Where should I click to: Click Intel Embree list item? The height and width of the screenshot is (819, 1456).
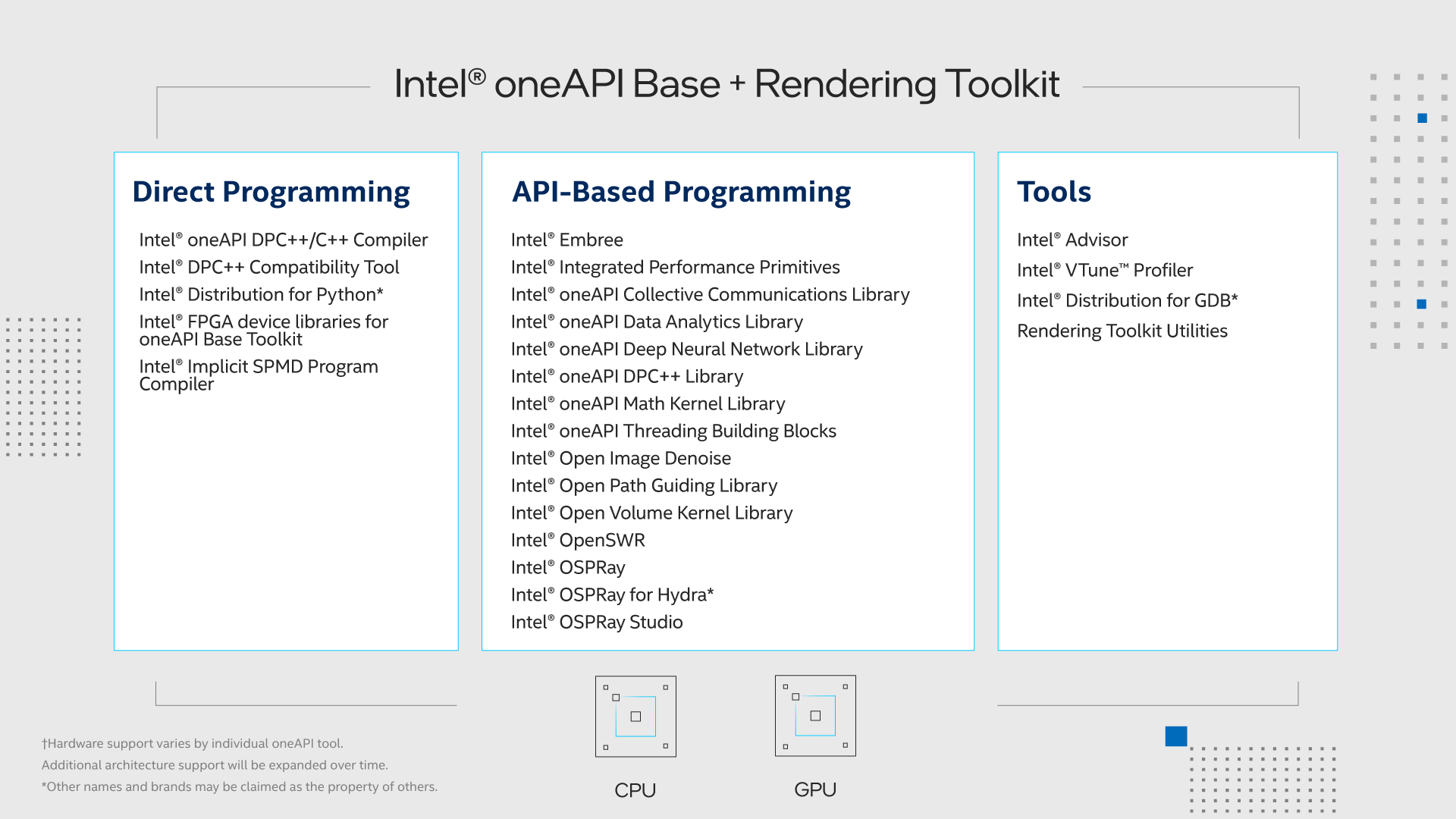point(566,240)
